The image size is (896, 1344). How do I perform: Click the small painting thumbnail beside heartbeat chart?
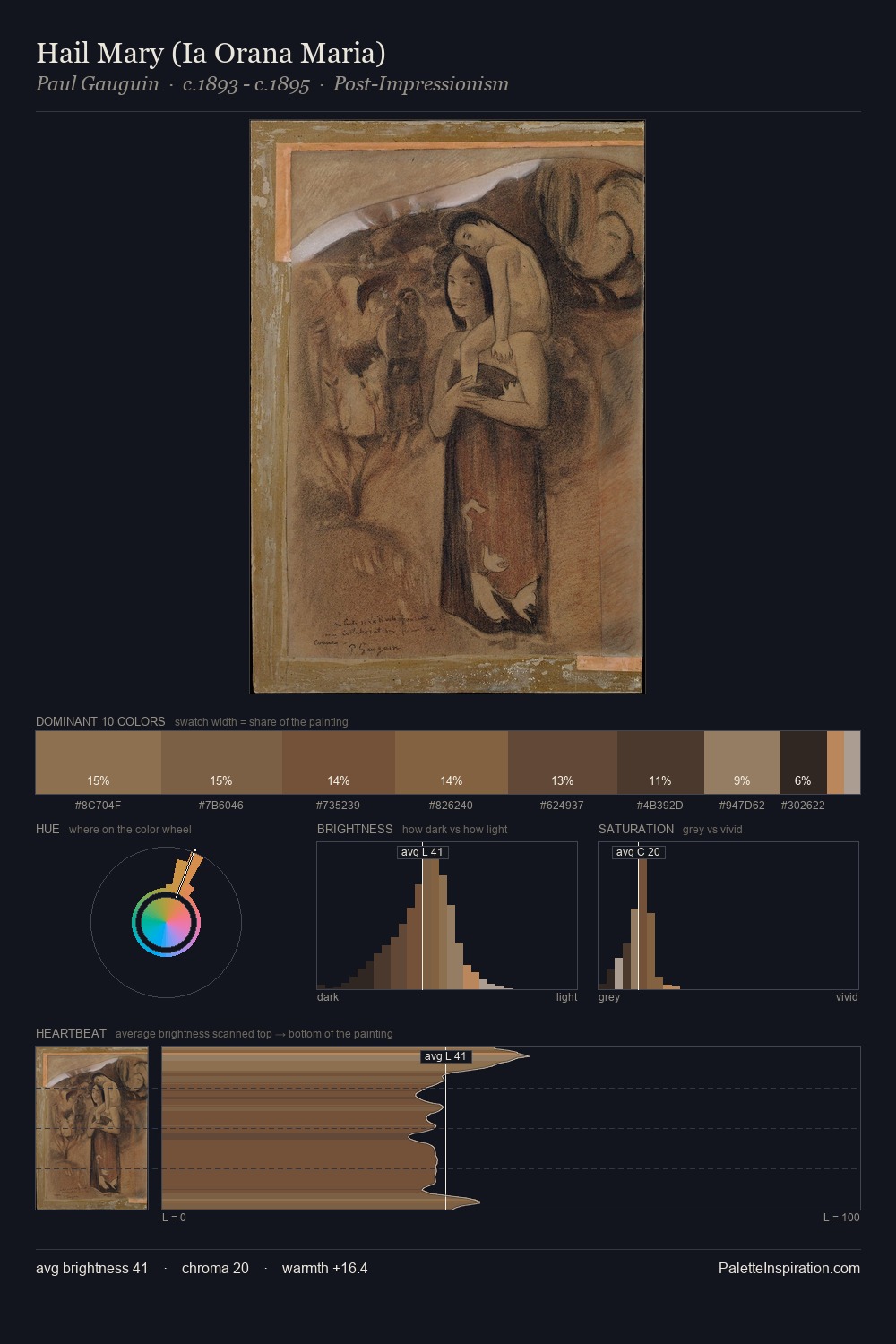(91, 1128)
